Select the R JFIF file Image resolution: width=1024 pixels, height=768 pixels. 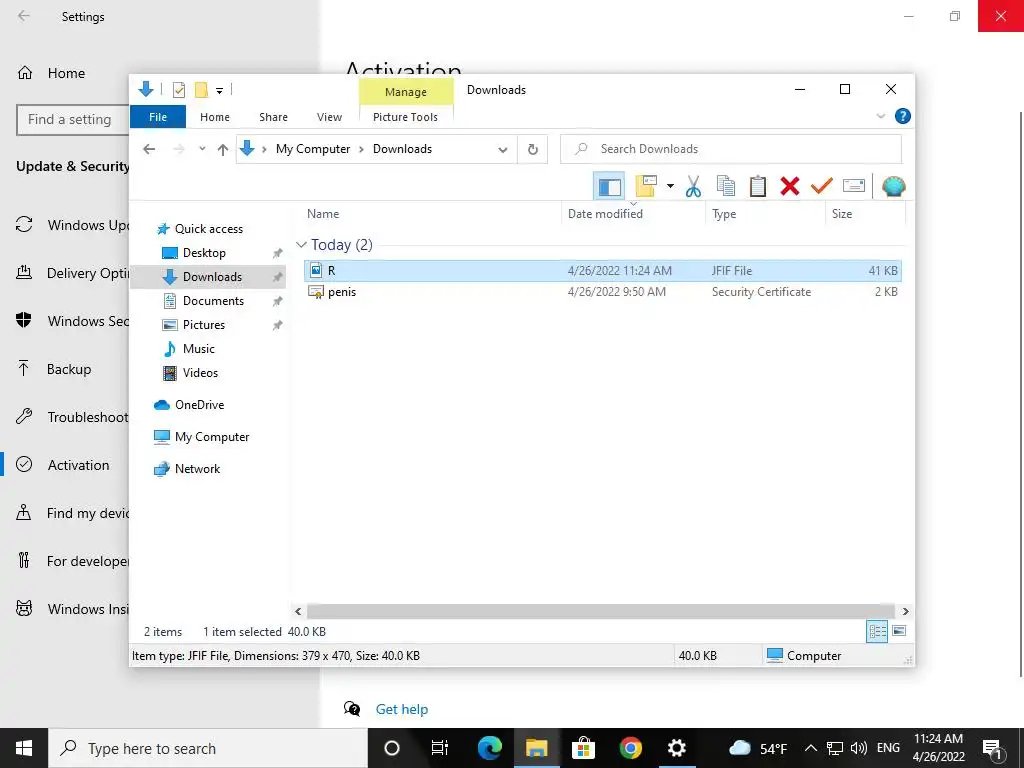click(602, 270)
